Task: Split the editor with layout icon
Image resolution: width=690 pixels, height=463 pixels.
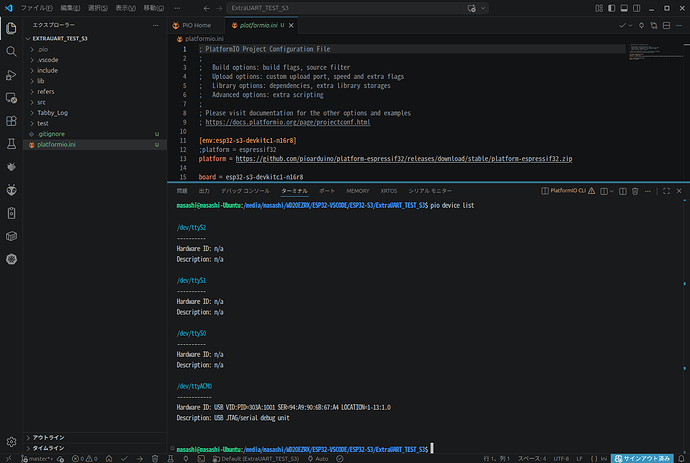Action: 667,26
